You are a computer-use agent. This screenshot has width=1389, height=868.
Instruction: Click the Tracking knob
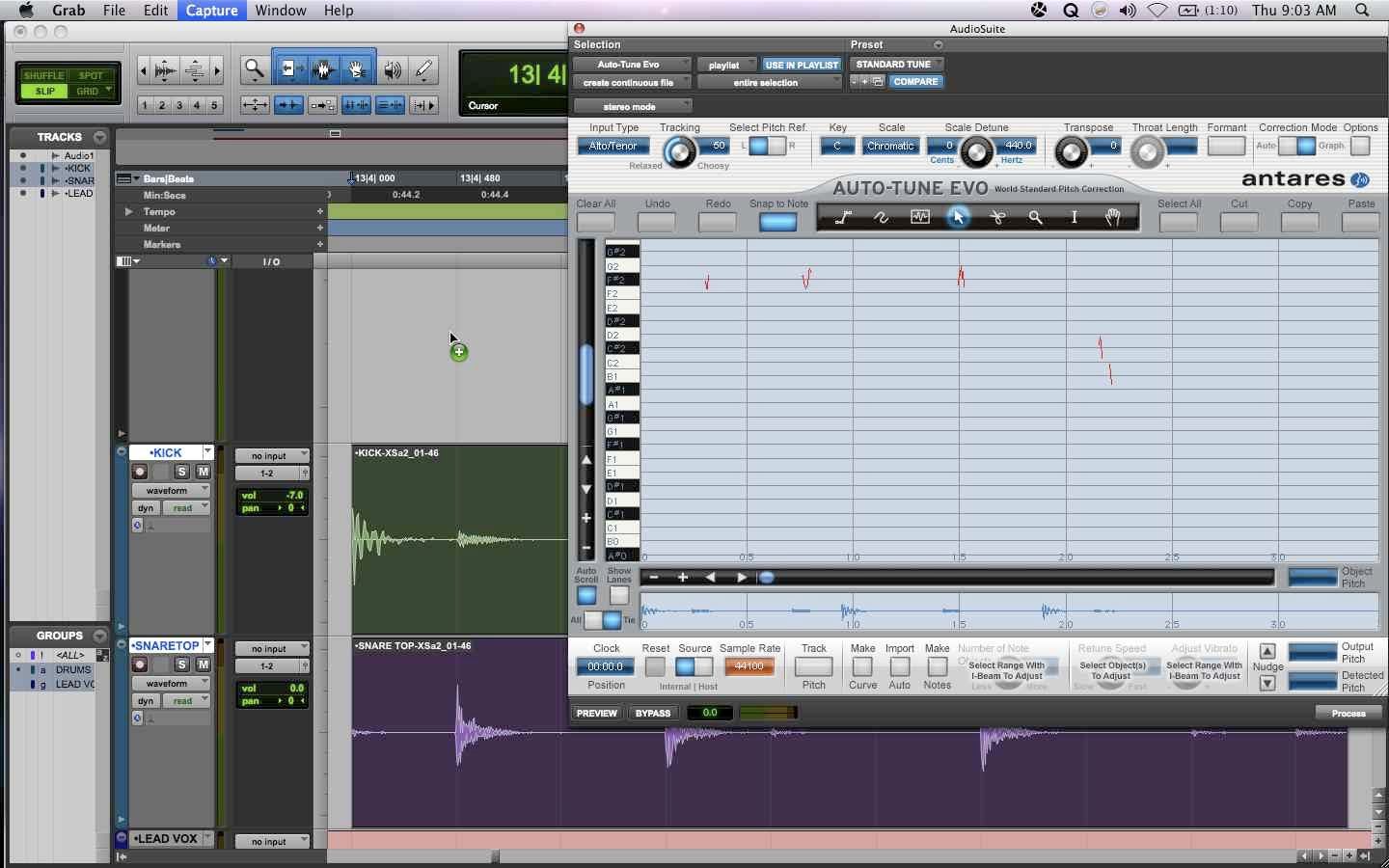pyautogui.click(x=679, y=151)
